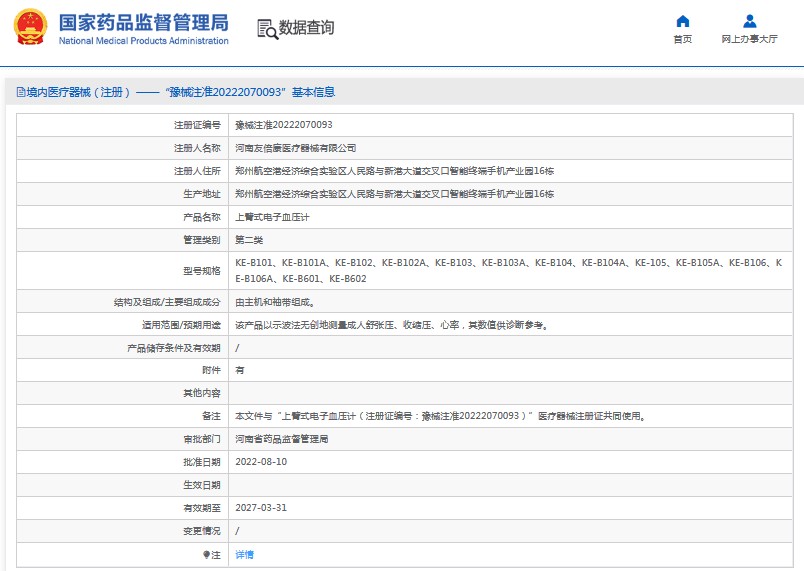The image size is (804, 571).
Task: Open 网上办事大厅 user icon
Action: pyautogui.click(x=750, y=21)
